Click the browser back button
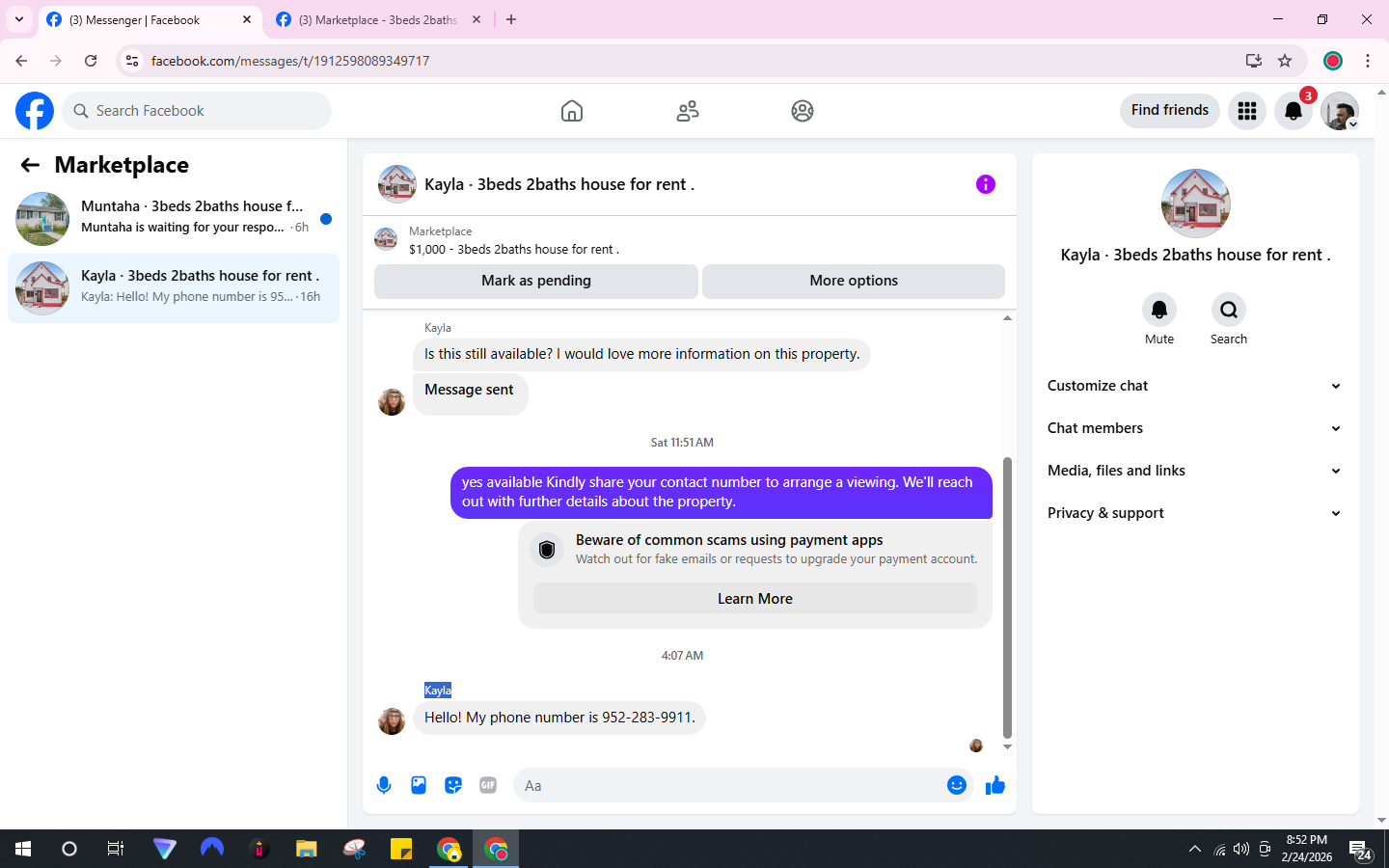 [x=21, y=61]
